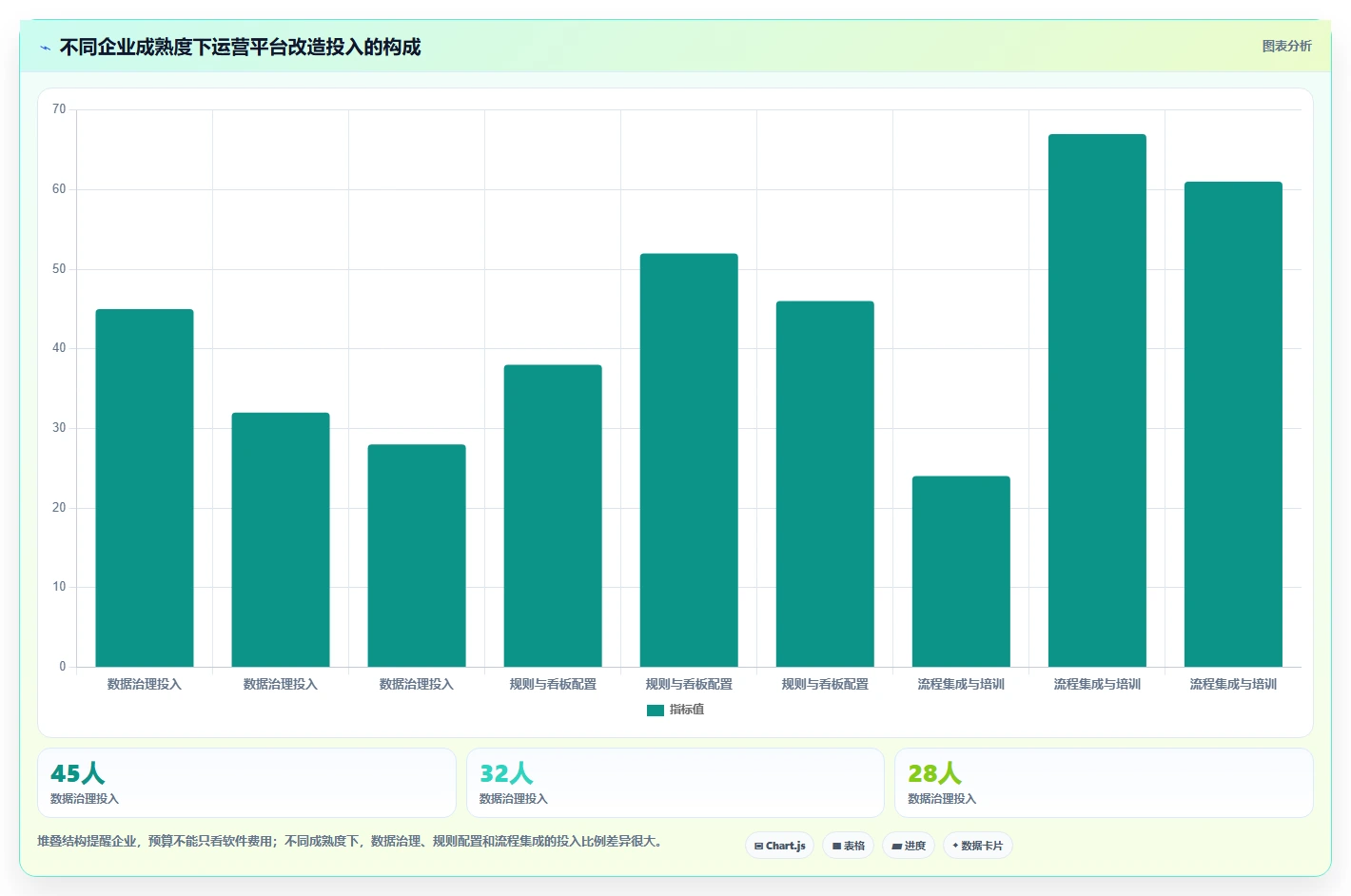
Task: Toggle the 指标值 legend color swatch
Action: (x=655, y=710)
